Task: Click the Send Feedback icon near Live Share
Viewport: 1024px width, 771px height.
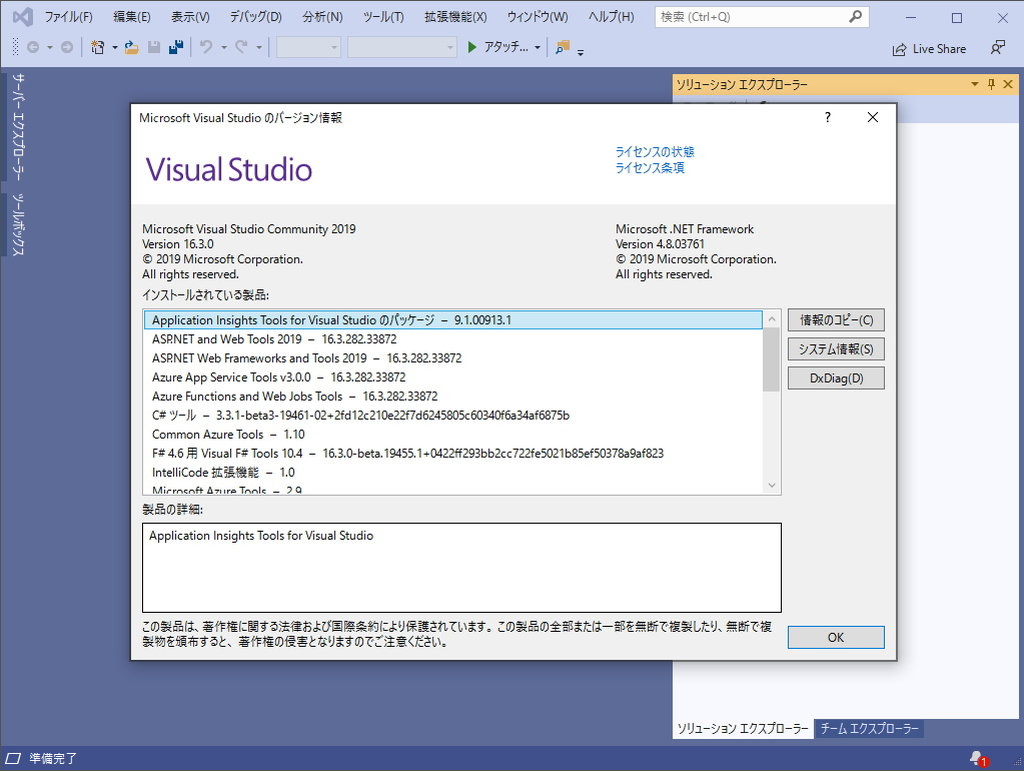Action: coord(997,48)
